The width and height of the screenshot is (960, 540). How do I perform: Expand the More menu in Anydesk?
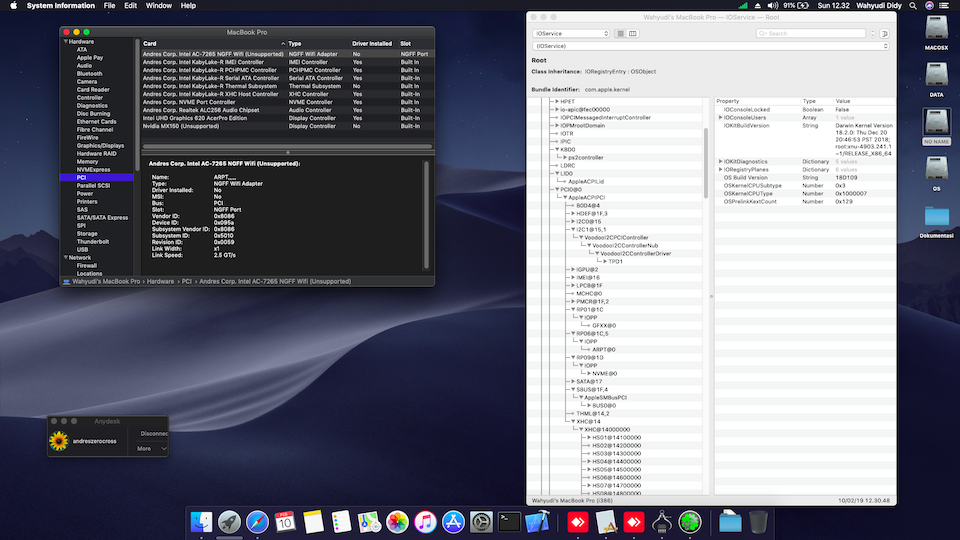tap(150, 448)
